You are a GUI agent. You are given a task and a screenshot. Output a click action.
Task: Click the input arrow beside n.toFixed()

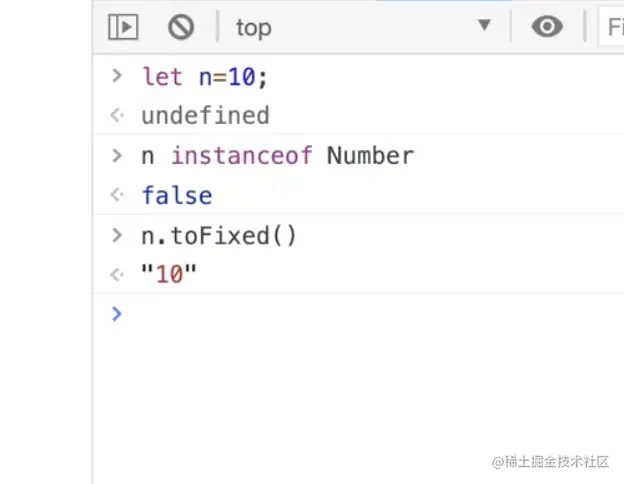click(x=117, y=236)
